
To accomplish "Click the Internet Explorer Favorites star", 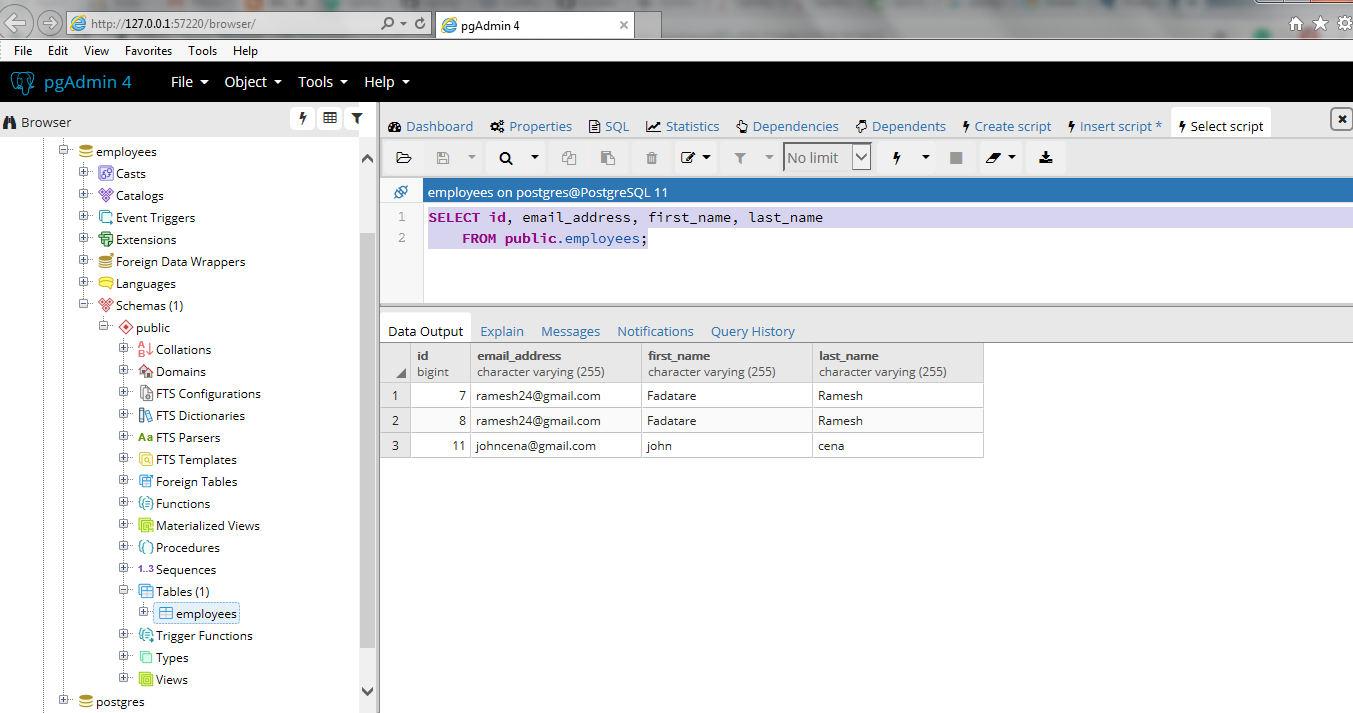I will tap(1320, 24).
